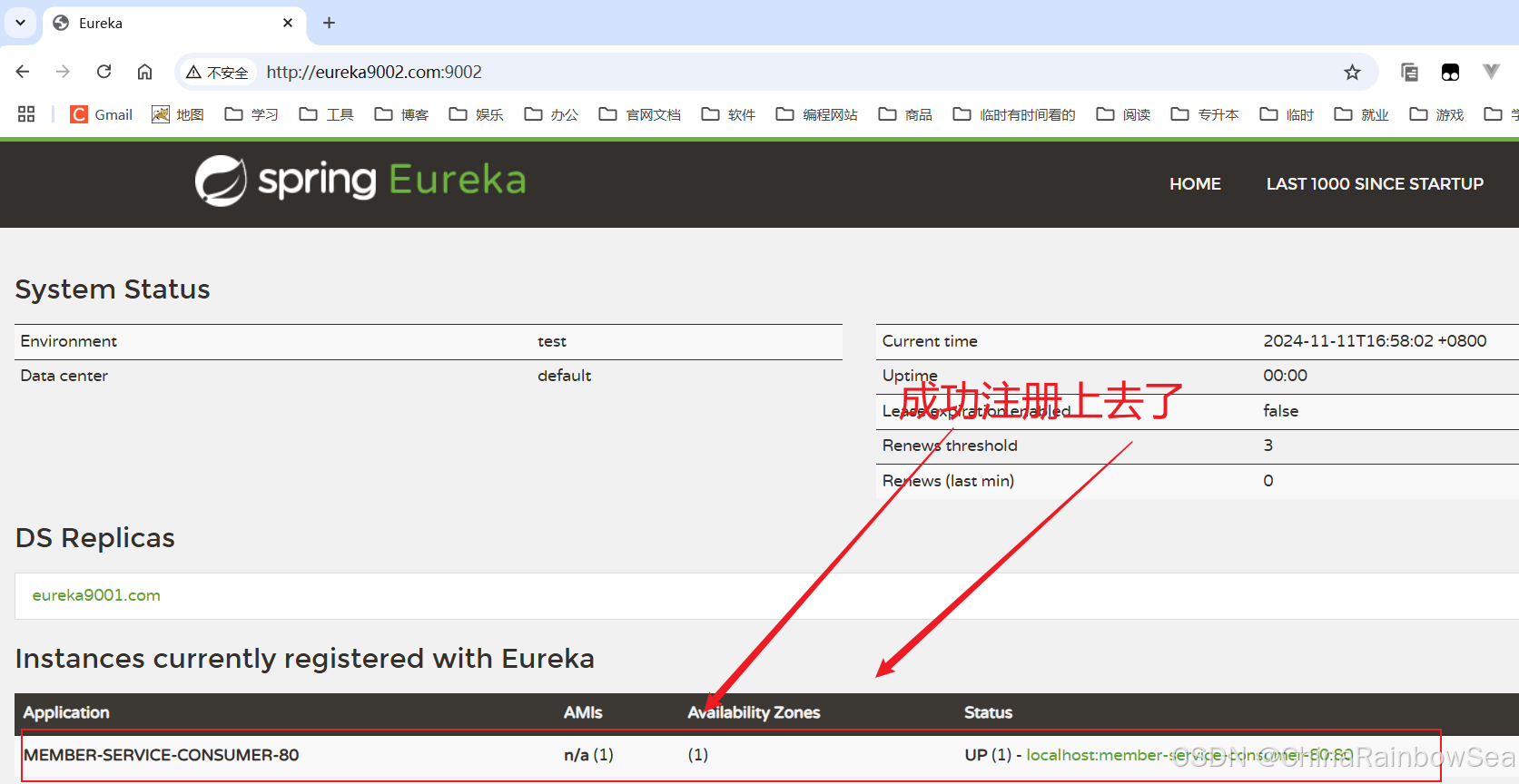The width and height of the screenshot is (1519, 784).
Task: Open a new browser tab
Action: [x=329, y=23]
